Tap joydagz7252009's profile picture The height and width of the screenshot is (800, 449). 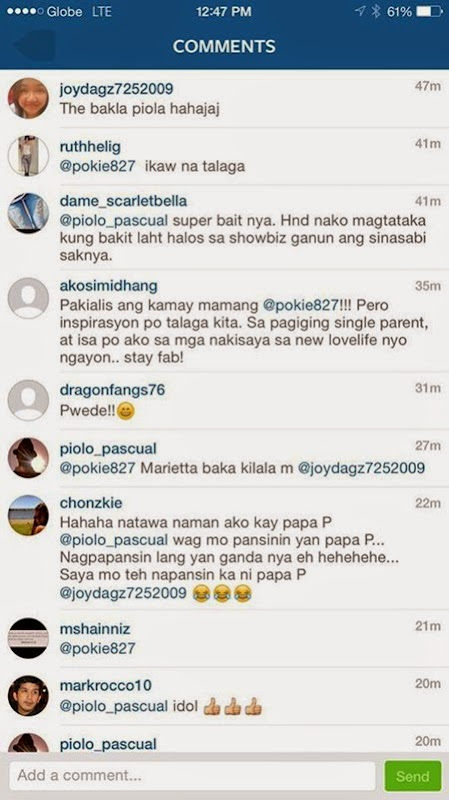(x=28, y=98)
